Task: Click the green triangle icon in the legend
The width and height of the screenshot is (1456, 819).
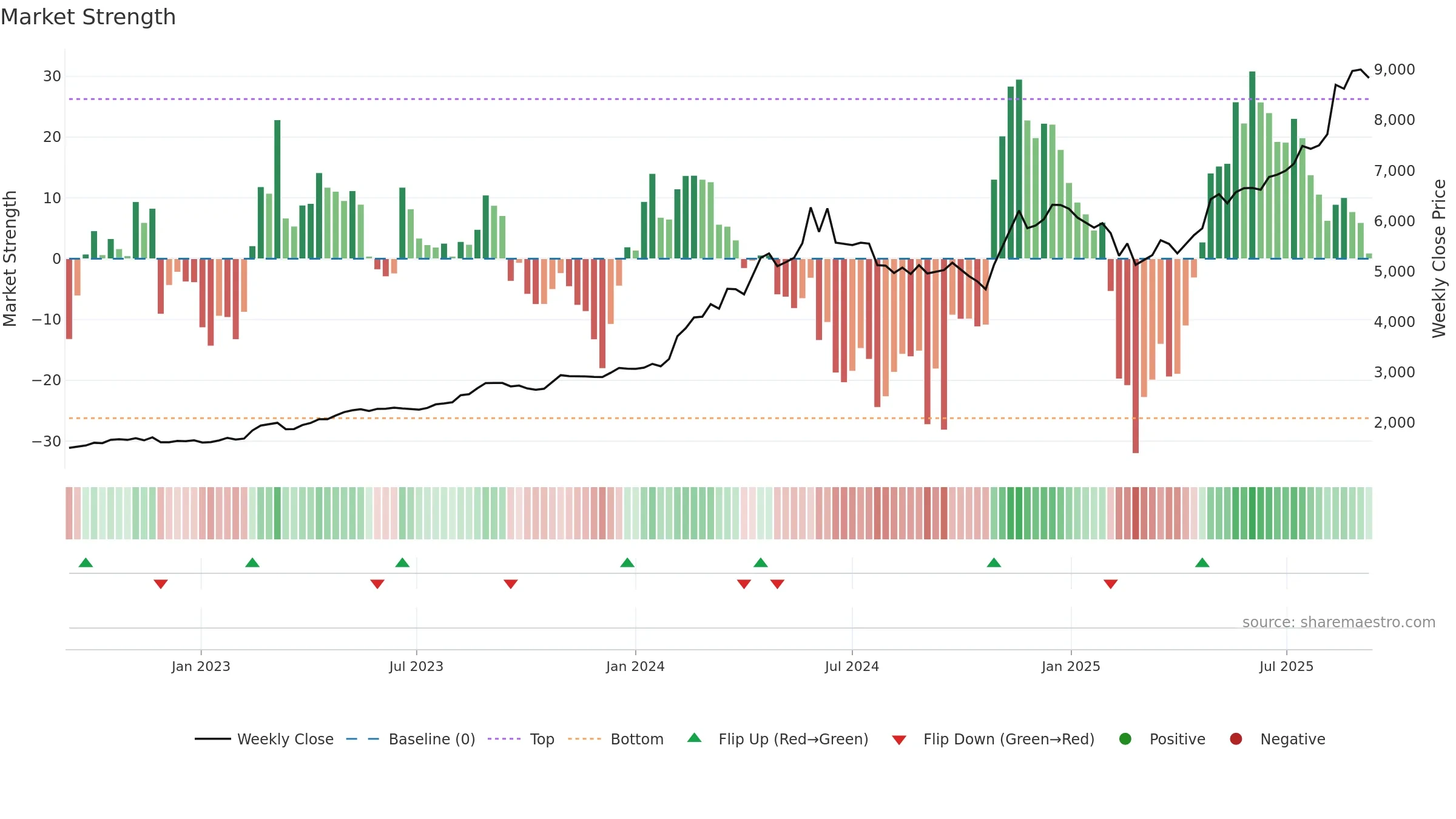Action: pyautogui.click(x=695, y=738)
